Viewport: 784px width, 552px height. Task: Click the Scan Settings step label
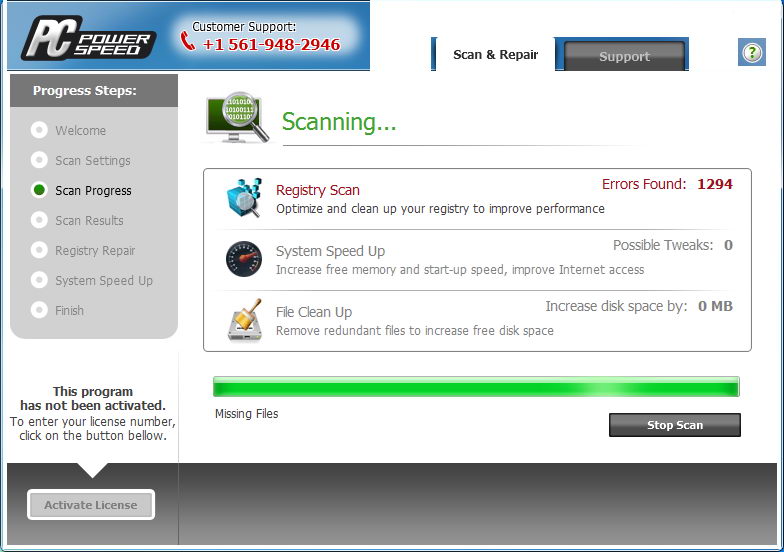point(93,160)
